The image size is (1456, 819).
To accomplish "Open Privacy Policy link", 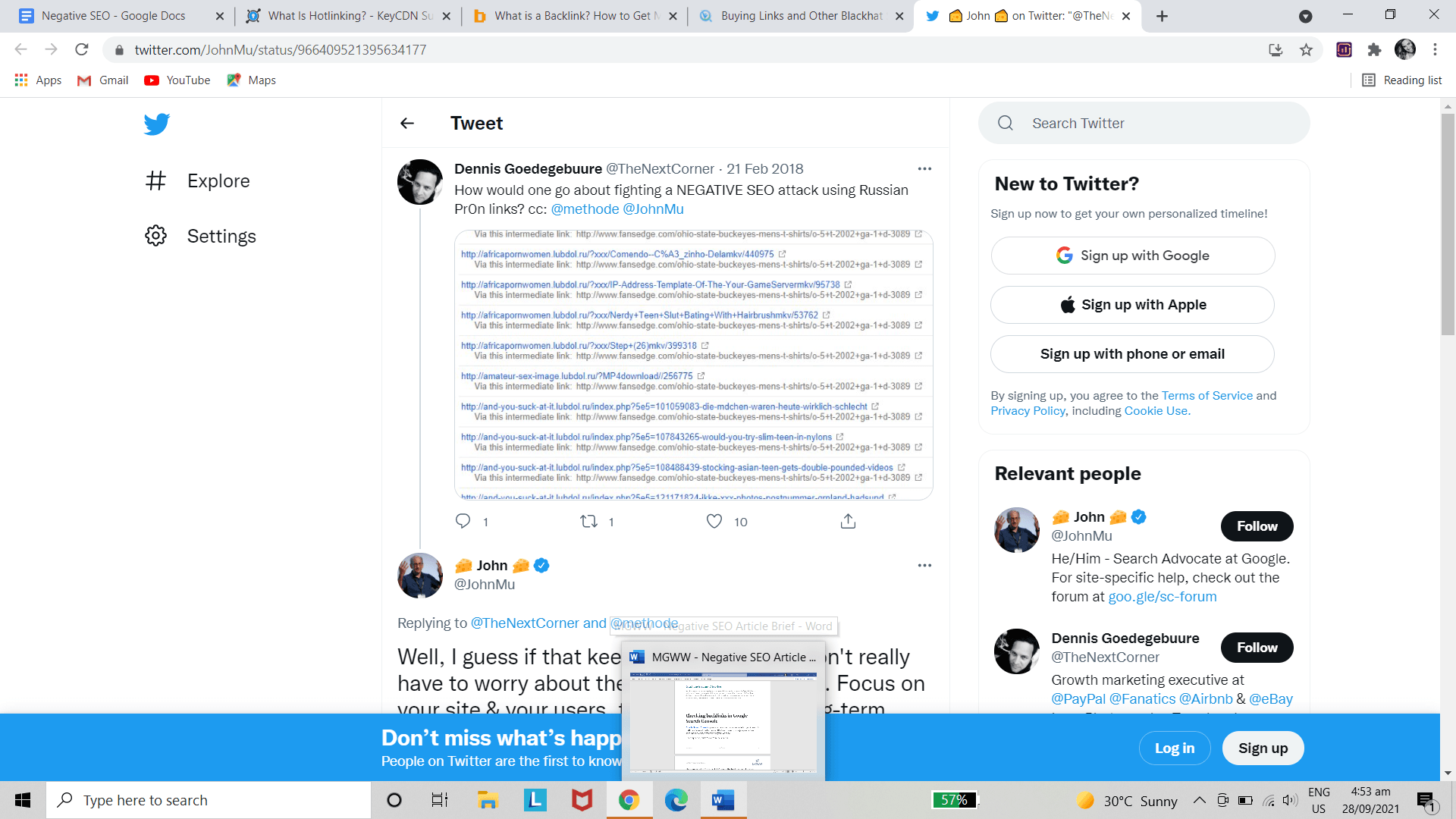I will pos(1028,410).
